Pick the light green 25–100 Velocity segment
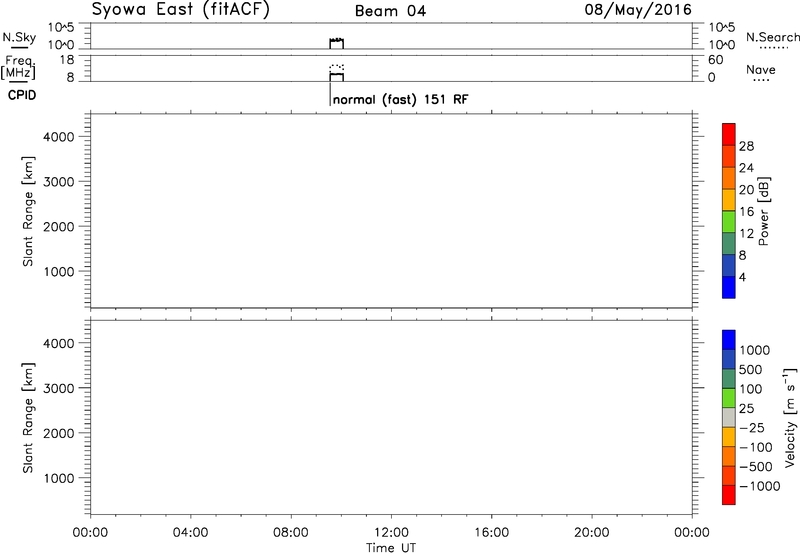This screenshot has width=800, height=554. pyautogui.click(x=729, y=398)
